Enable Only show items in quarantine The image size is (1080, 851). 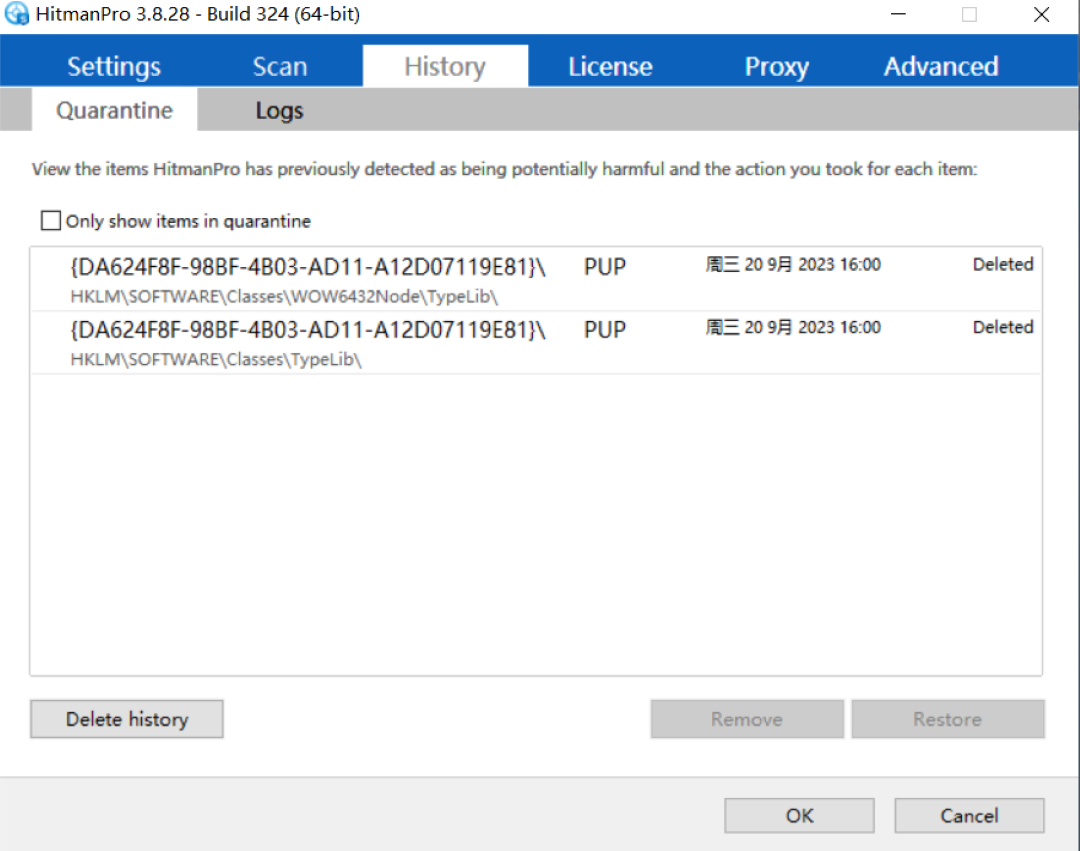pos(51,221)
